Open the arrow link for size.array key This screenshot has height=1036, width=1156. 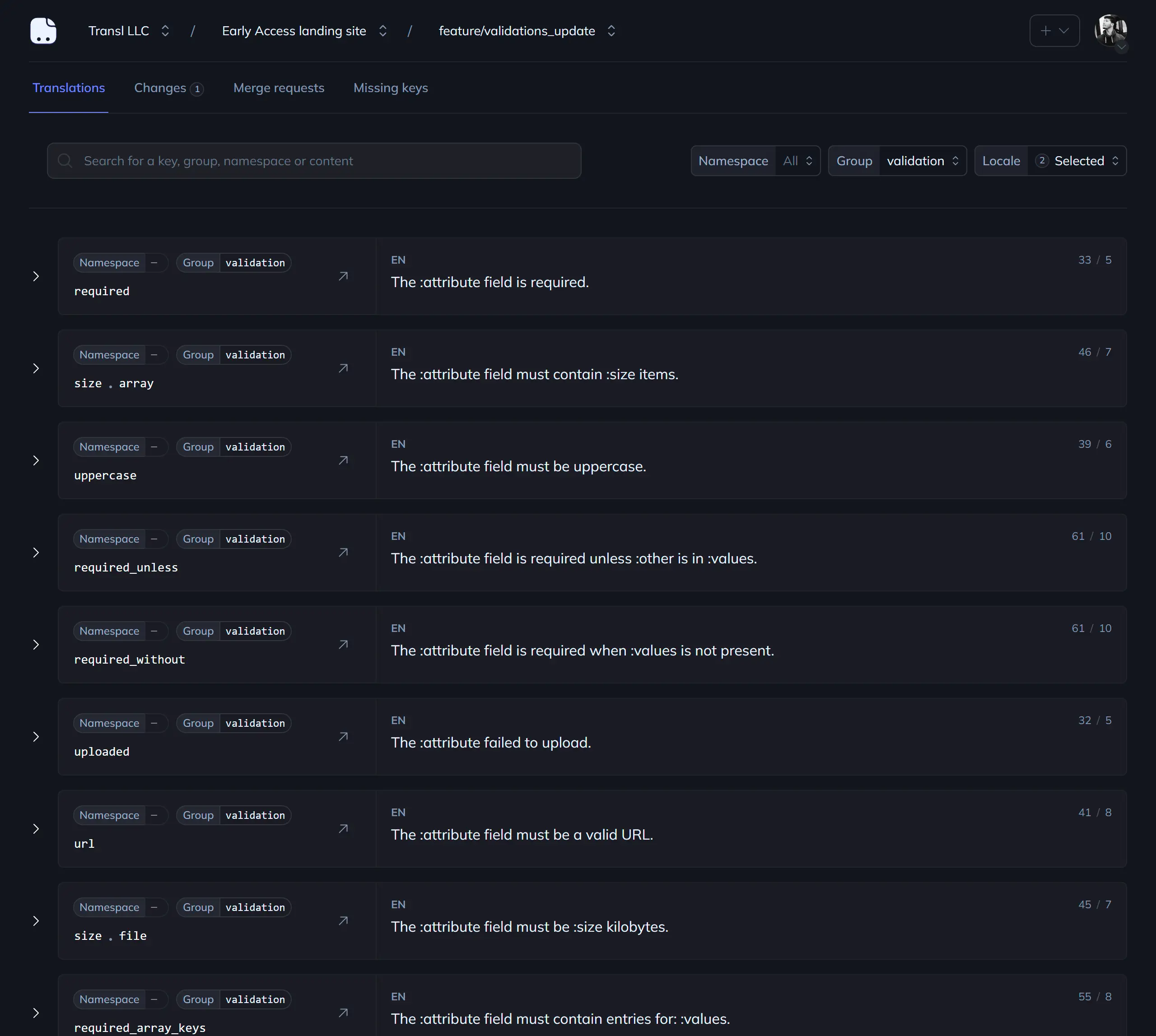pyautogui.click(x=343, y=368)
